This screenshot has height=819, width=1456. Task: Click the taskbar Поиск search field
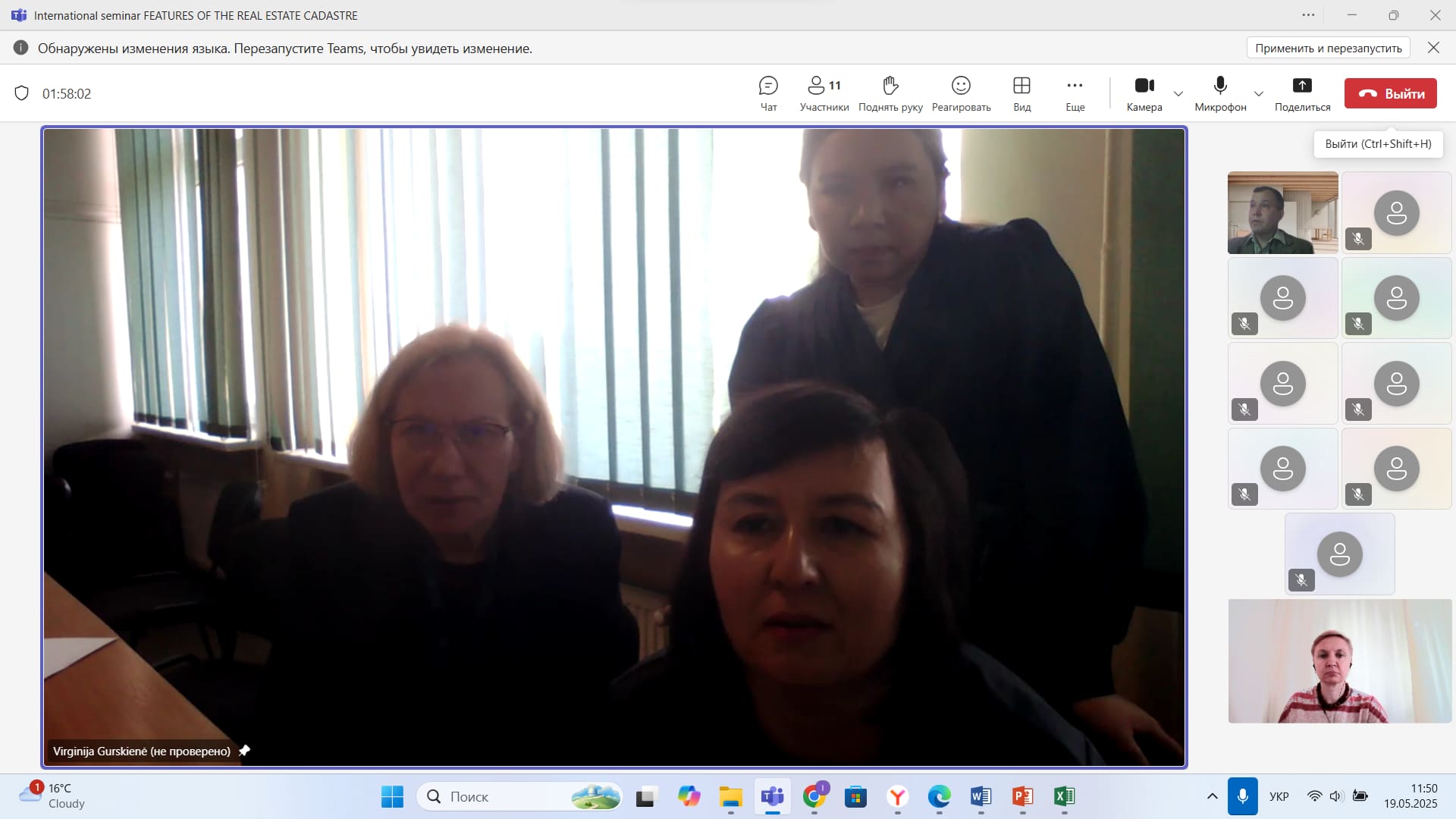[x=519, y=796]
